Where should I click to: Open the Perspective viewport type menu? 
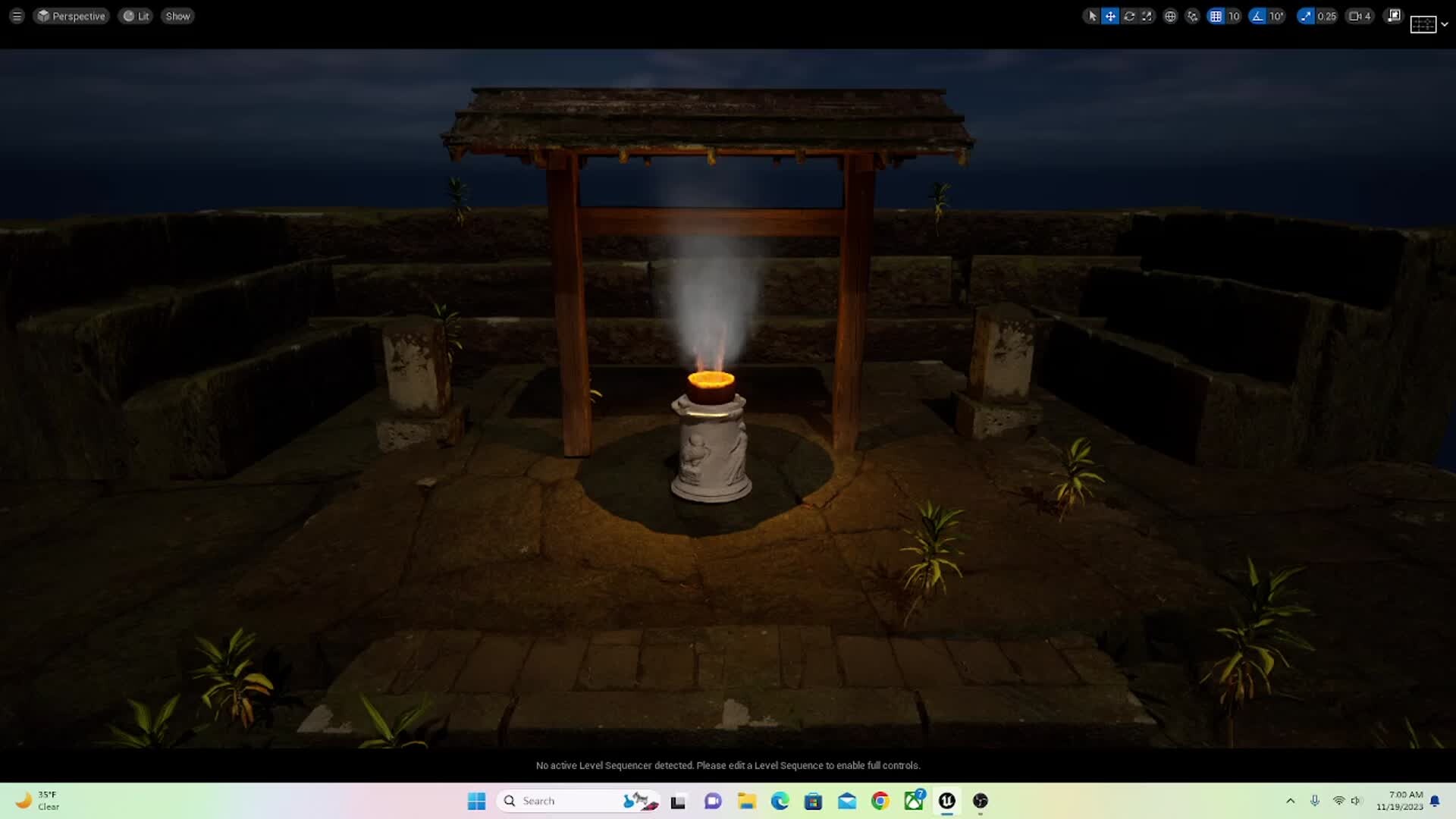click(x=71, y=16)
